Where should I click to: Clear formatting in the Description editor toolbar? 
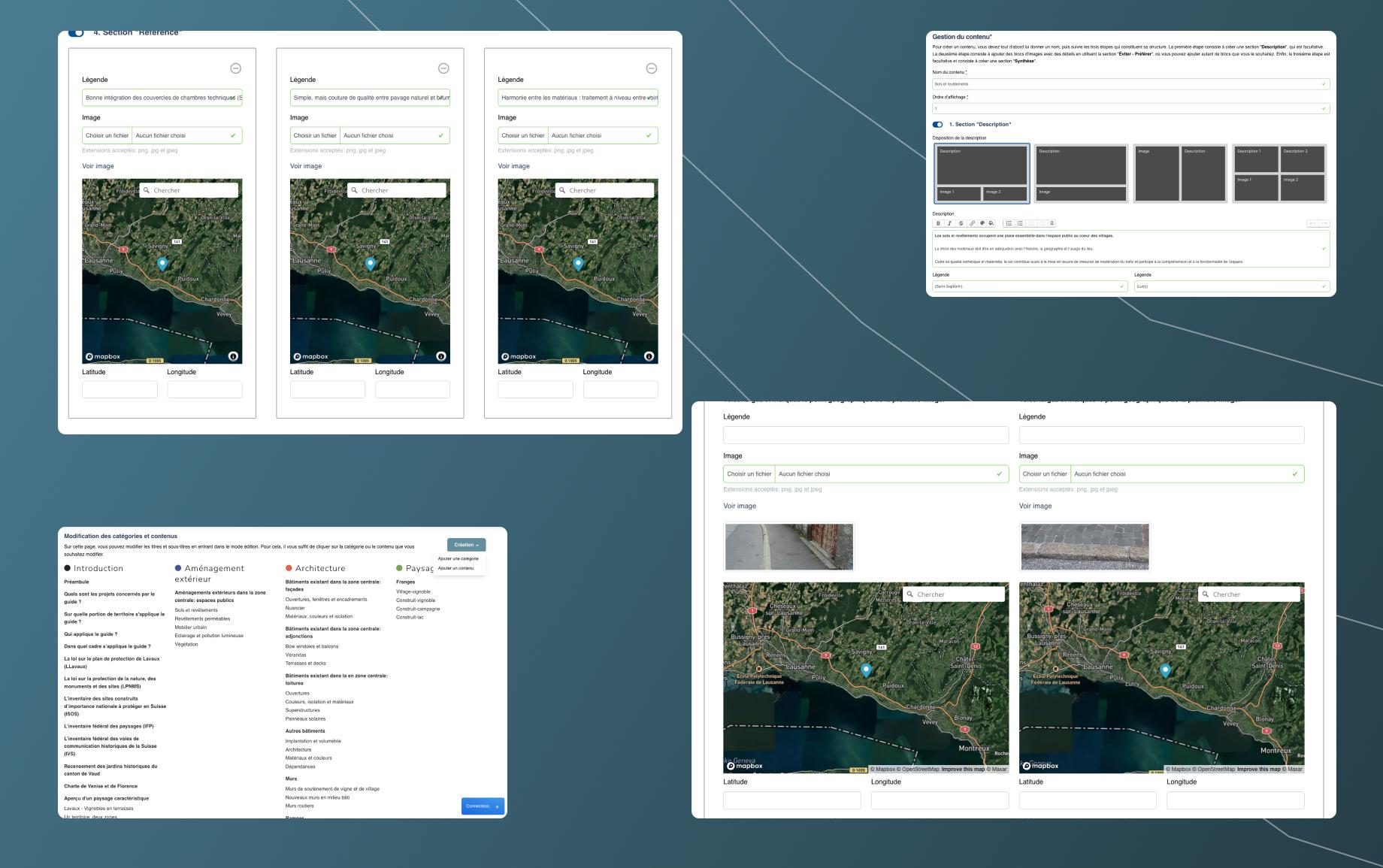[x=1052, y=223]
